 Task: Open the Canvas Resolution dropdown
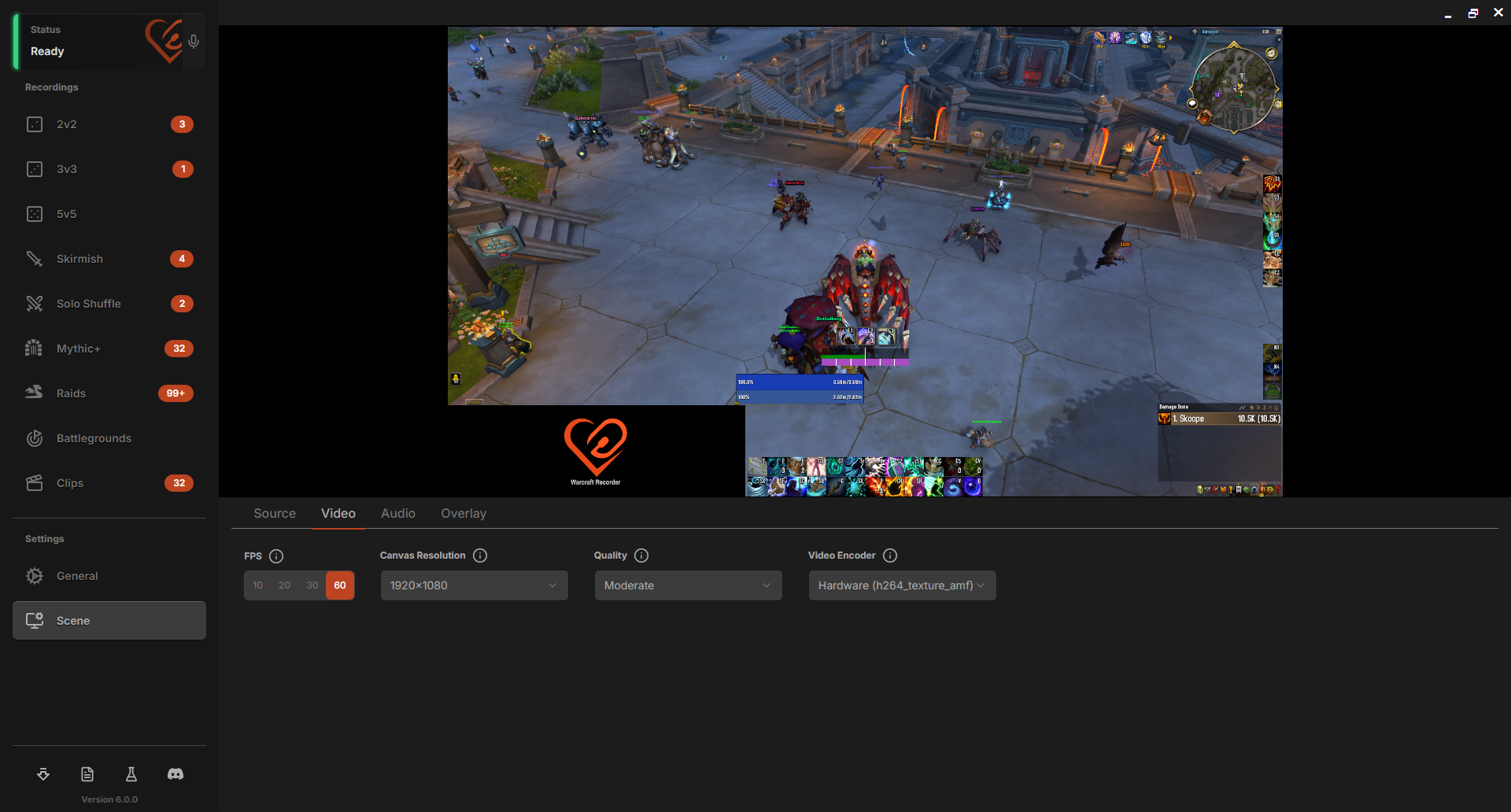[x=474, y=585]
